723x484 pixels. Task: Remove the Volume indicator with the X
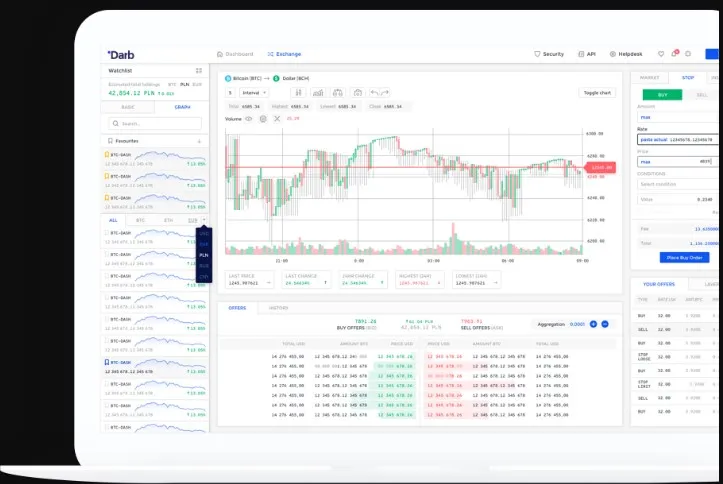[x=277, y=119]
